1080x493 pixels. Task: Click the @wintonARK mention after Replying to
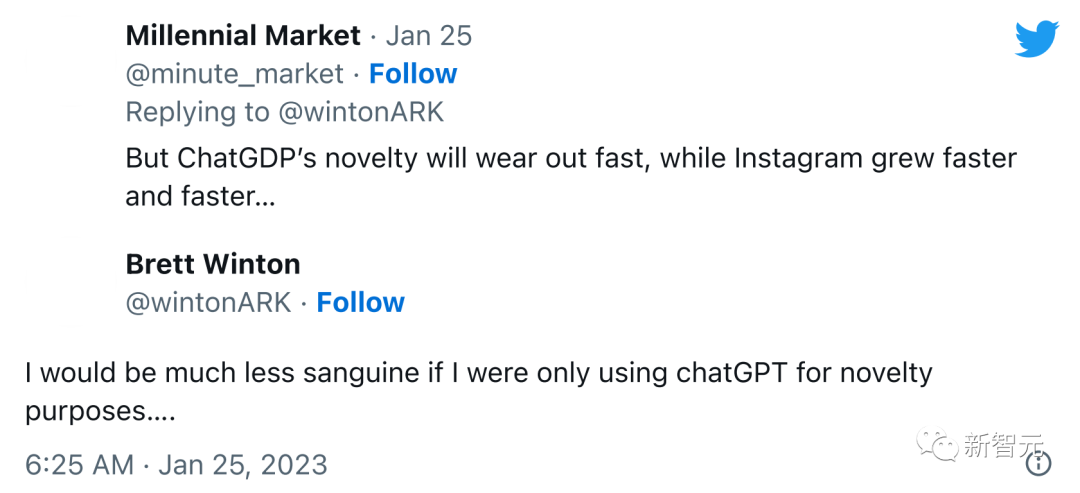361,112
